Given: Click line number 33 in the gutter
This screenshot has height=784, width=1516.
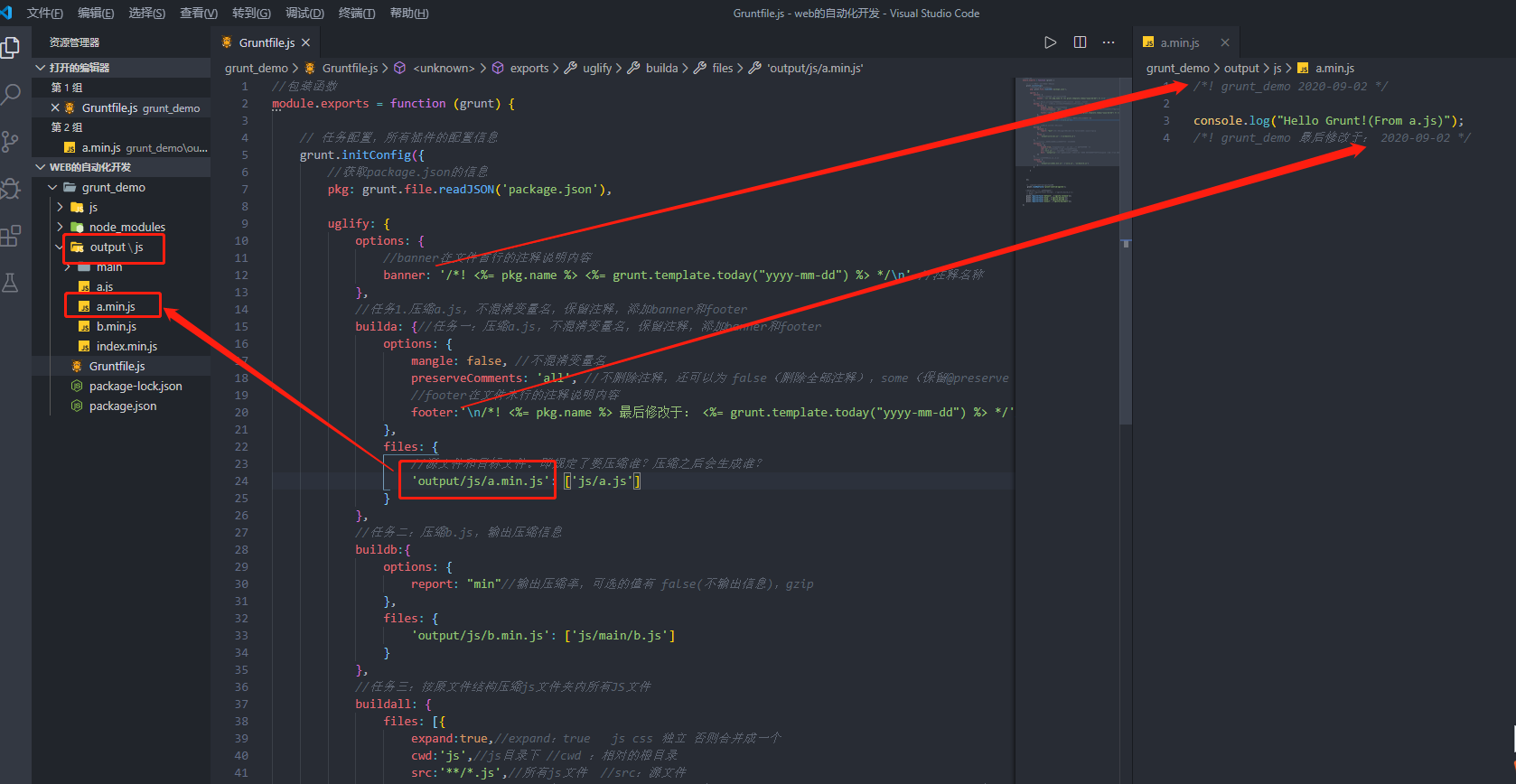Looking at the screenshot, I should tap(241, 635).
